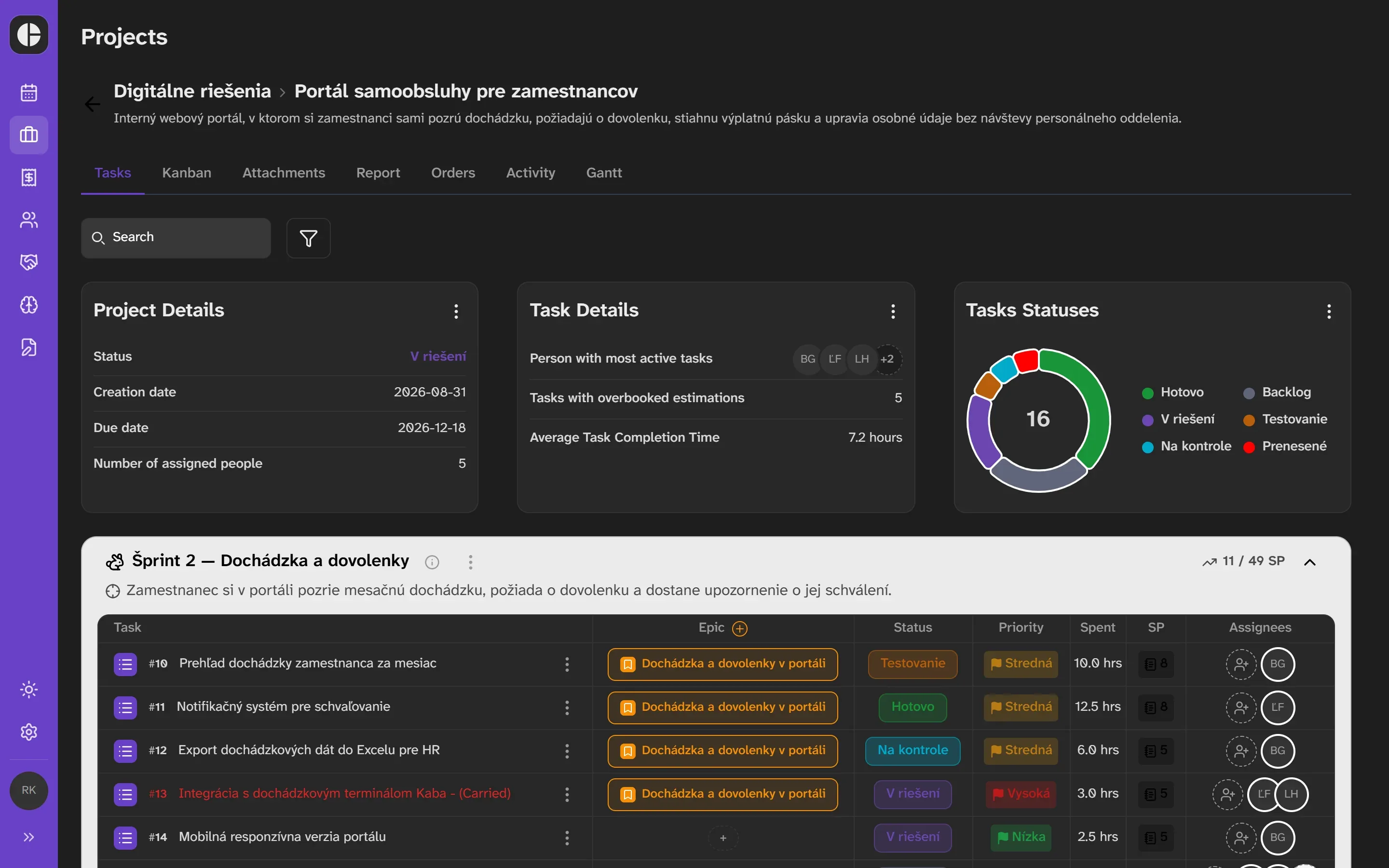The width and height of the screenshot is (1389, 868).
Task: Open the filter funnel button
Action: tap(308, 238)
